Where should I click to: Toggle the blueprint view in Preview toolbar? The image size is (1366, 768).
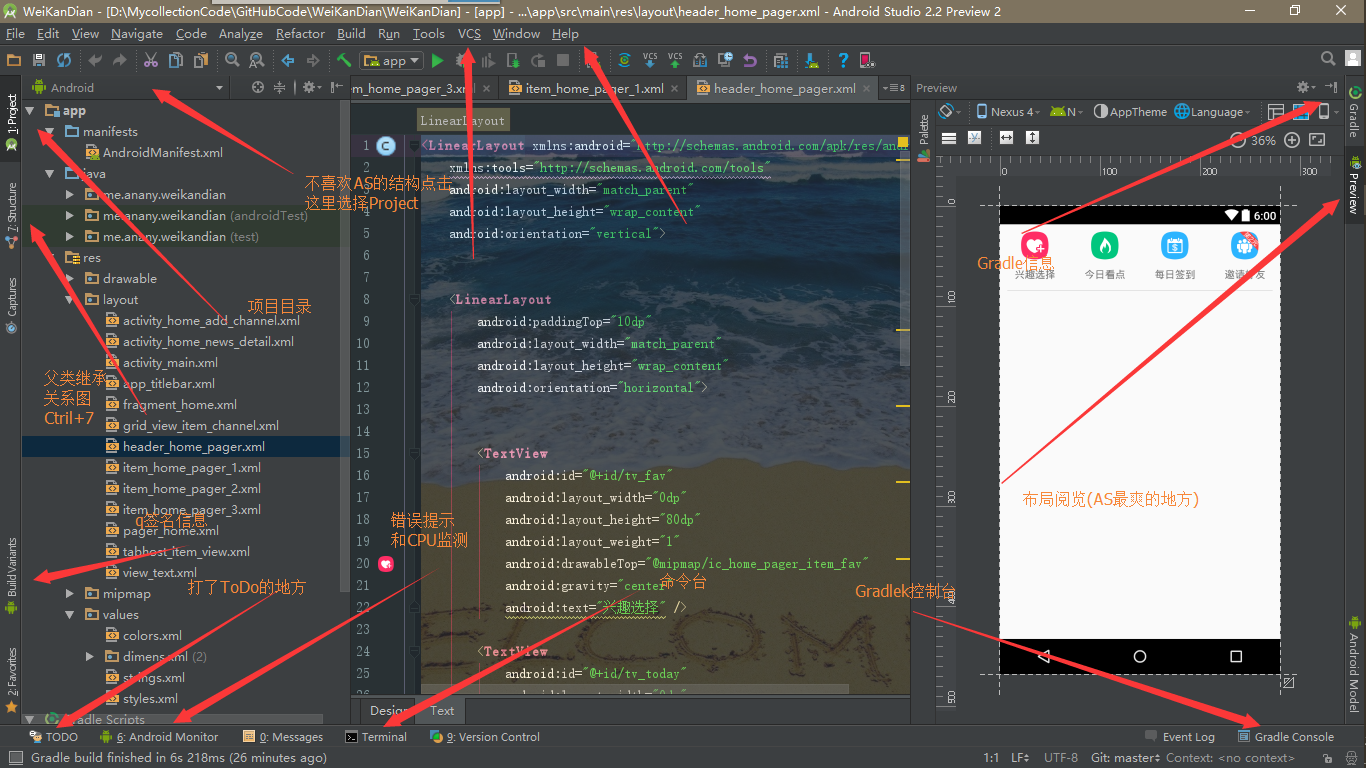pos(1300,112)
